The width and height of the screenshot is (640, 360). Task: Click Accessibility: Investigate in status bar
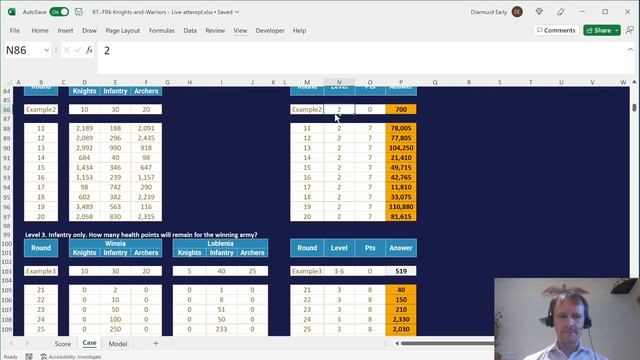point(71,356)
